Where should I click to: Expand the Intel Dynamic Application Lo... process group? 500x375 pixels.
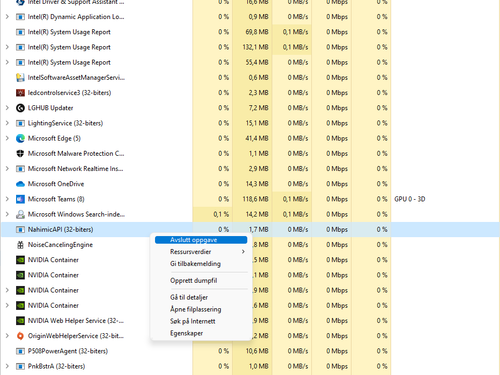point(7,17)
